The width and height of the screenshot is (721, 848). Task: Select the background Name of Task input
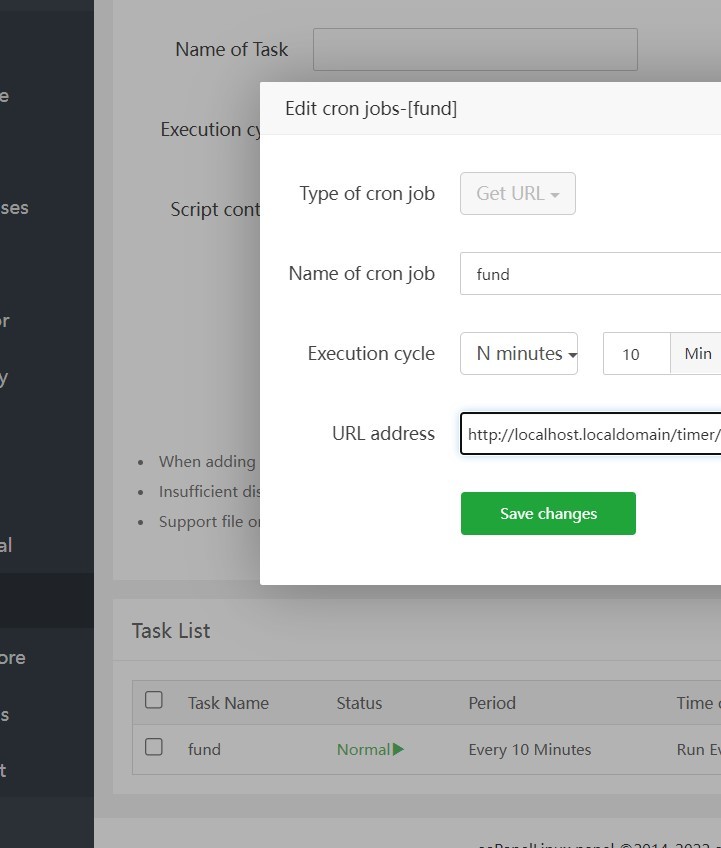(x=475, y=49)
